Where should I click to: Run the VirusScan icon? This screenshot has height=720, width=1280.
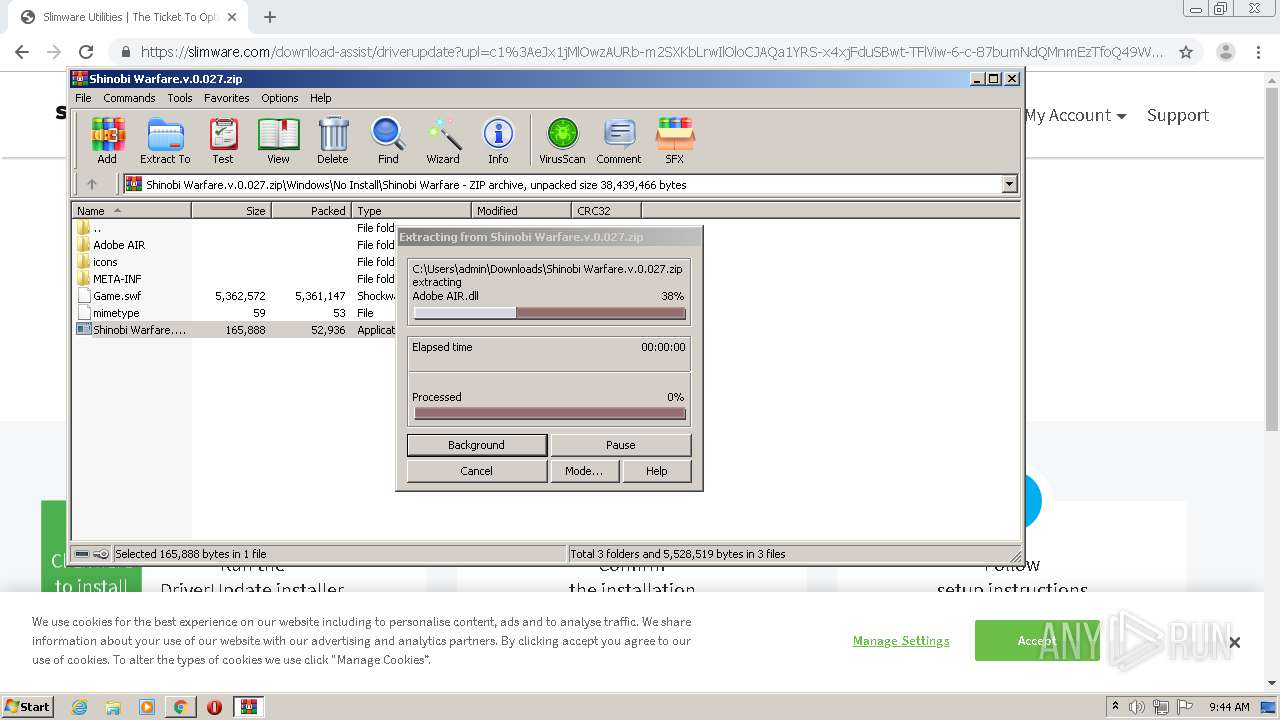(562, 140)
